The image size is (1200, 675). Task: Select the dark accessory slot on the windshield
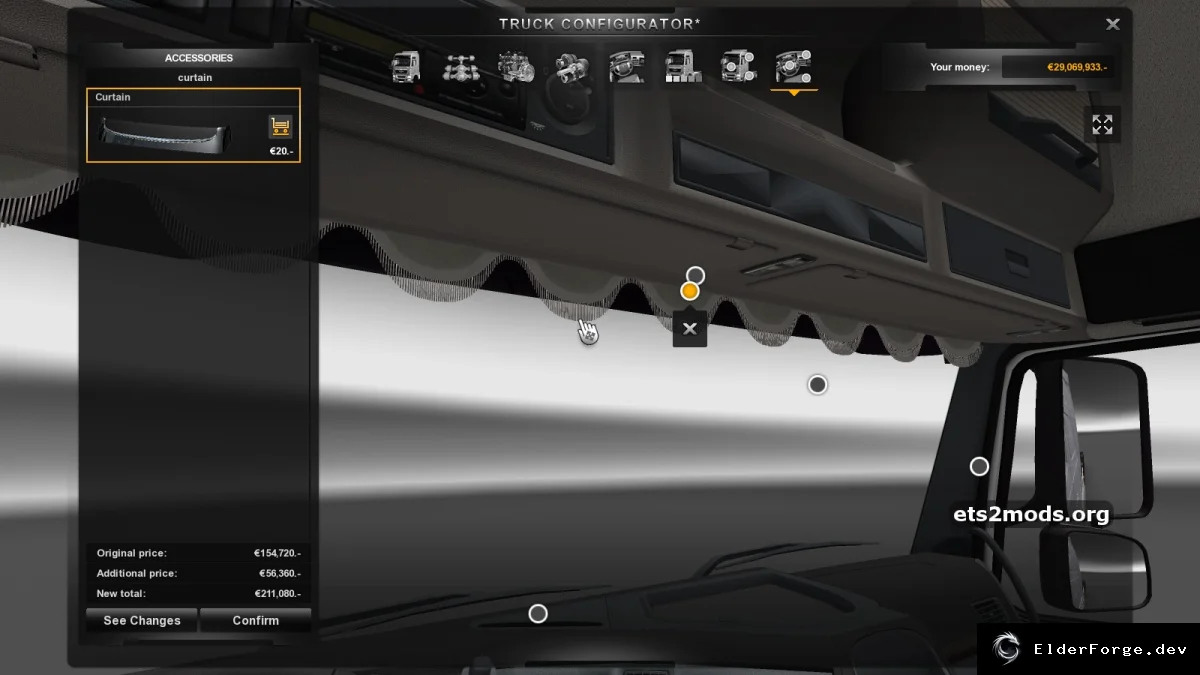coord(817,384)
